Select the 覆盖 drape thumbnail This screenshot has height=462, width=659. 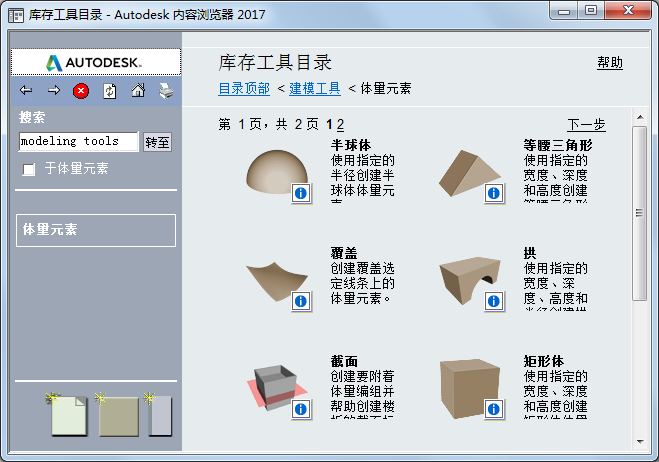pos(276,281)
